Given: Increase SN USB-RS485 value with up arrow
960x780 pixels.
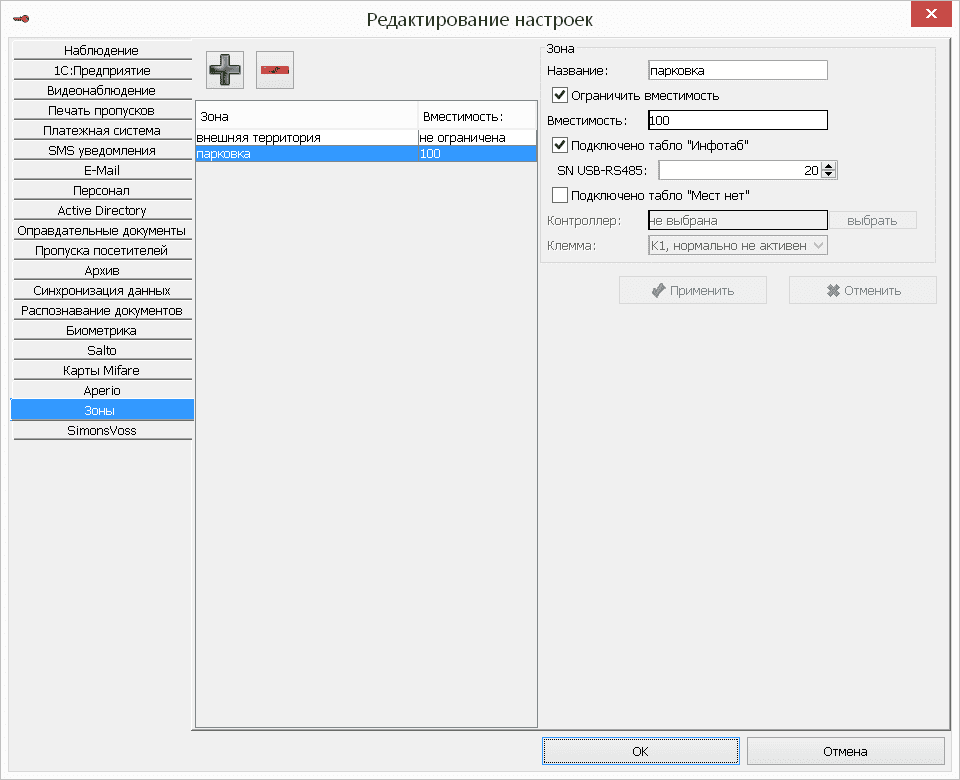Looking at the screenshot, I should point(829,166).
